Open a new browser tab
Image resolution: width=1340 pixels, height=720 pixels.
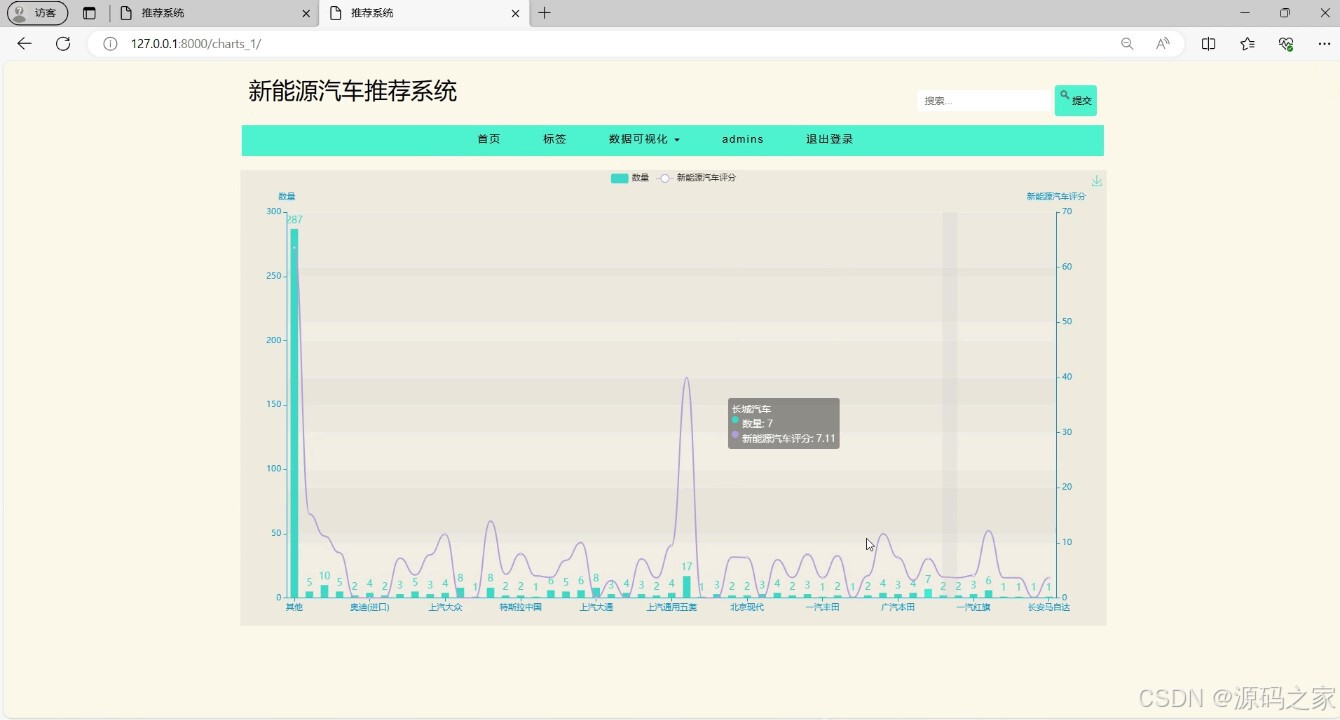tap(544, 13)
